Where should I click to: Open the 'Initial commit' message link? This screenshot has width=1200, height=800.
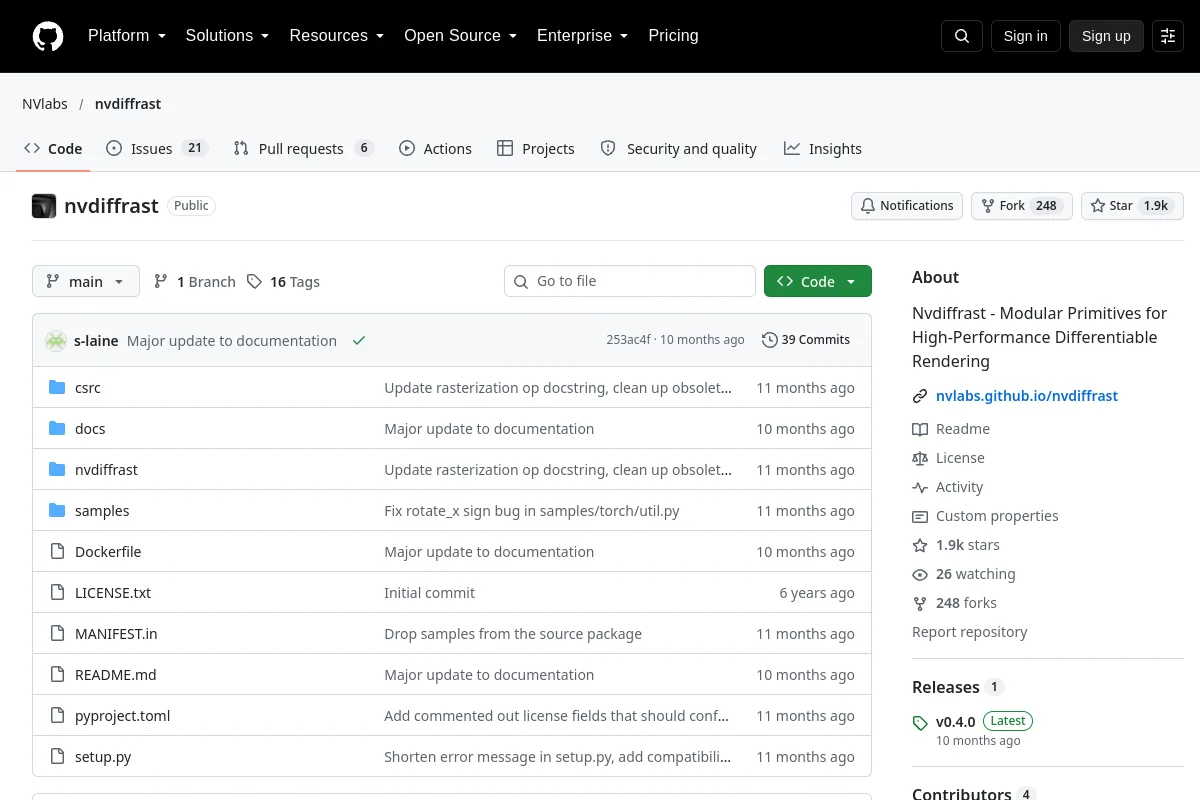(430, 593)
